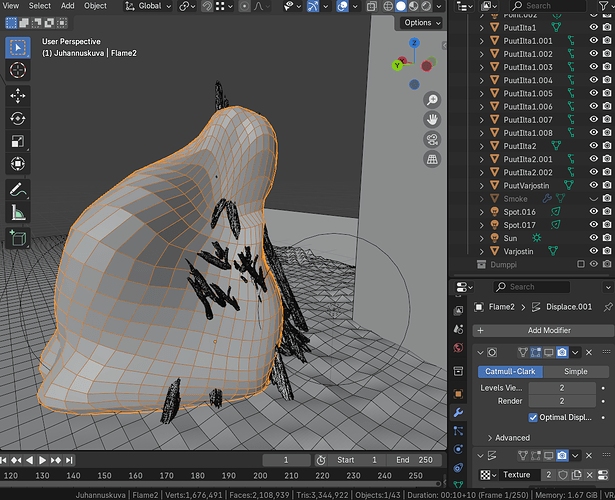Open the Options dropdown in viewport
615x500 pixels.
422,23
